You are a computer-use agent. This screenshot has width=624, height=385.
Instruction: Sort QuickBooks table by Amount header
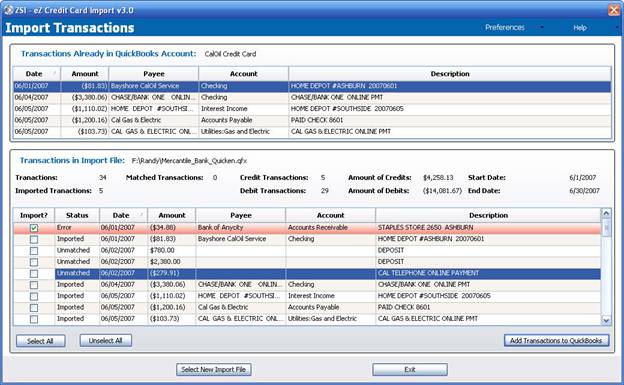(x=85, y=74)
